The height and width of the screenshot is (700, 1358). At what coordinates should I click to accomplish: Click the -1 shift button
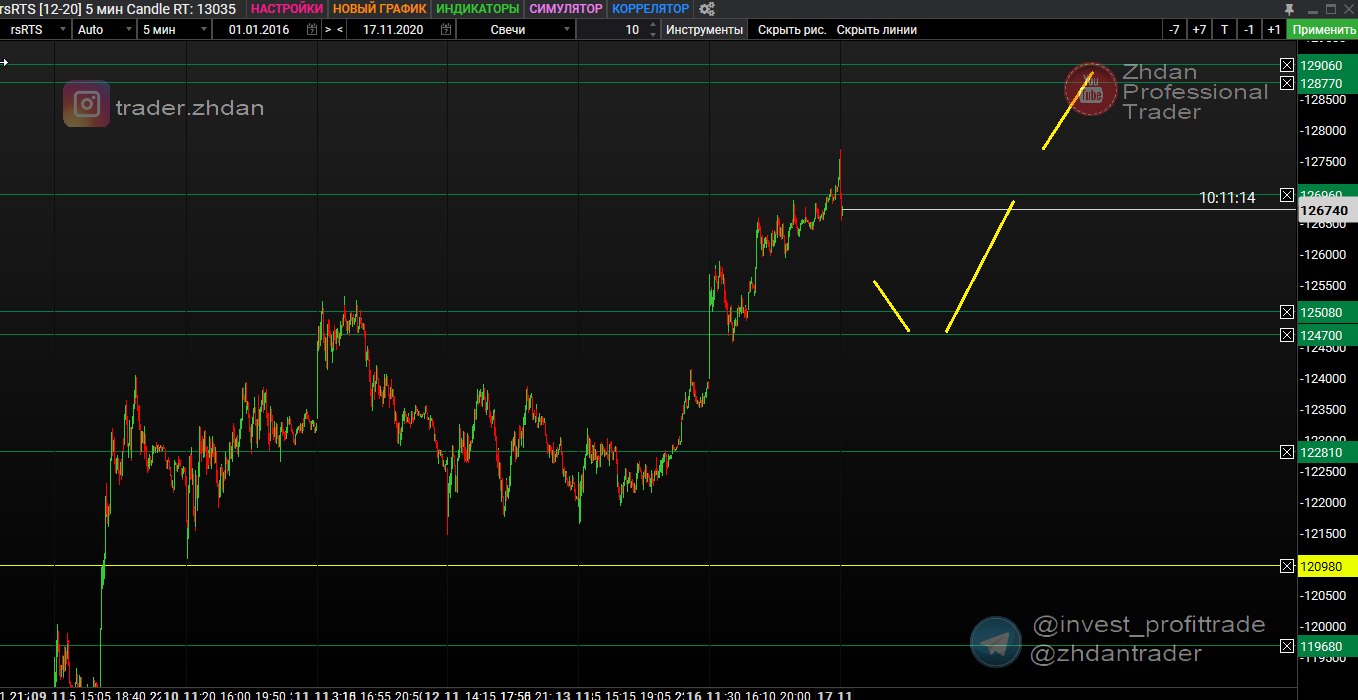click(1249, 30)
